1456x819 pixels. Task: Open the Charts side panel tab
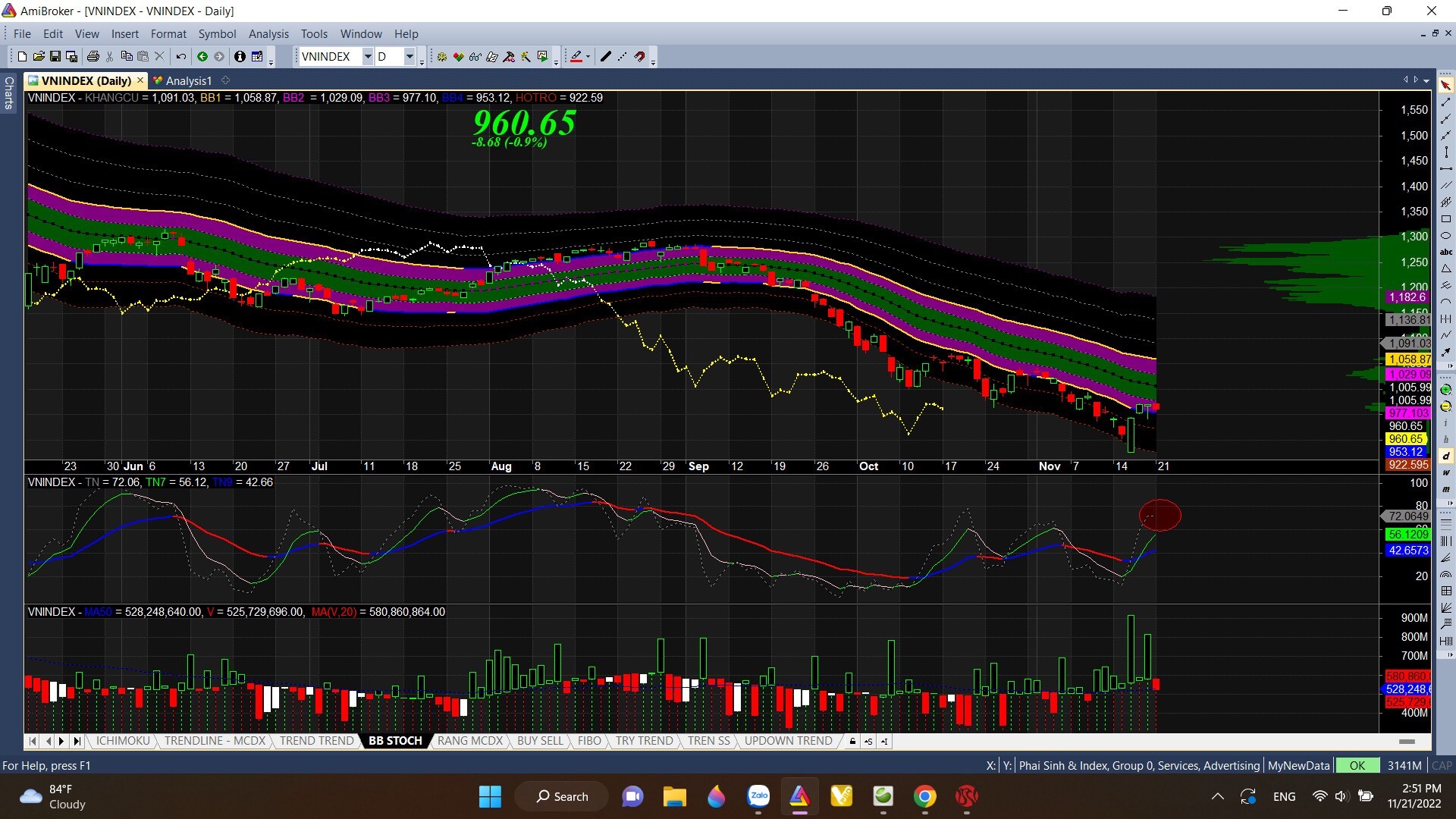pos(9,93)
